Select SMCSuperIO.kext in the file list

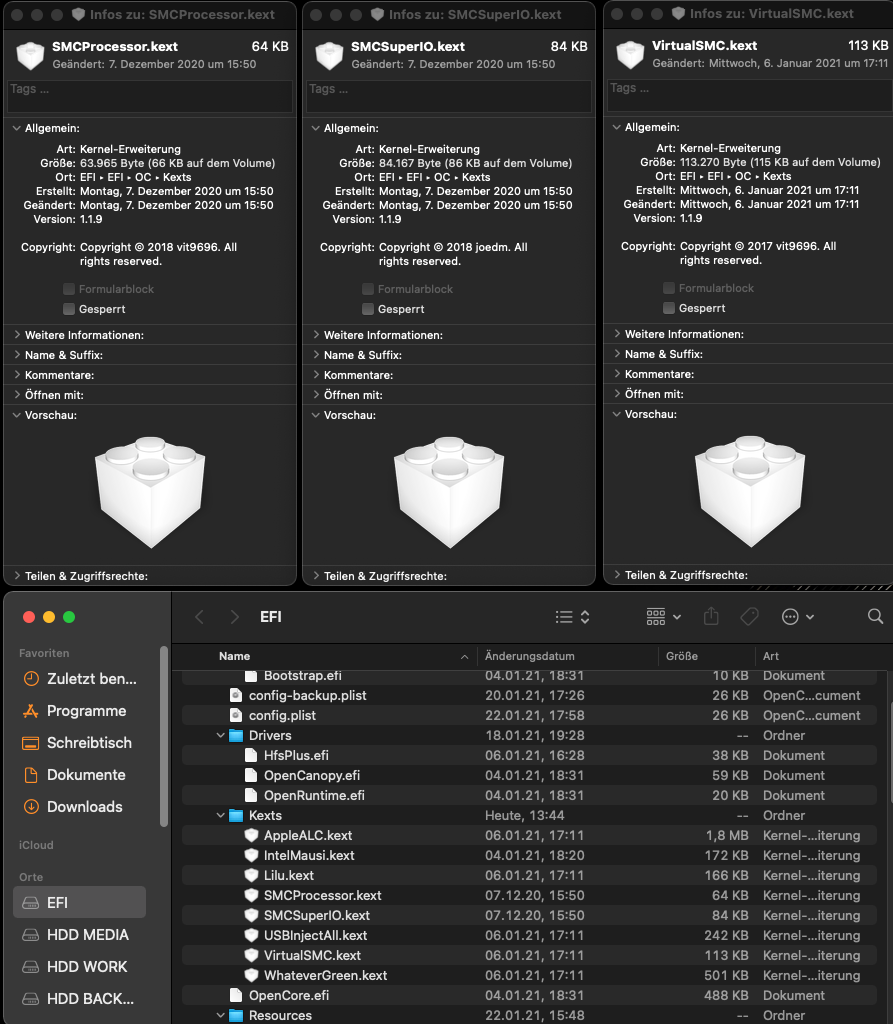click(x=529, y=916)
